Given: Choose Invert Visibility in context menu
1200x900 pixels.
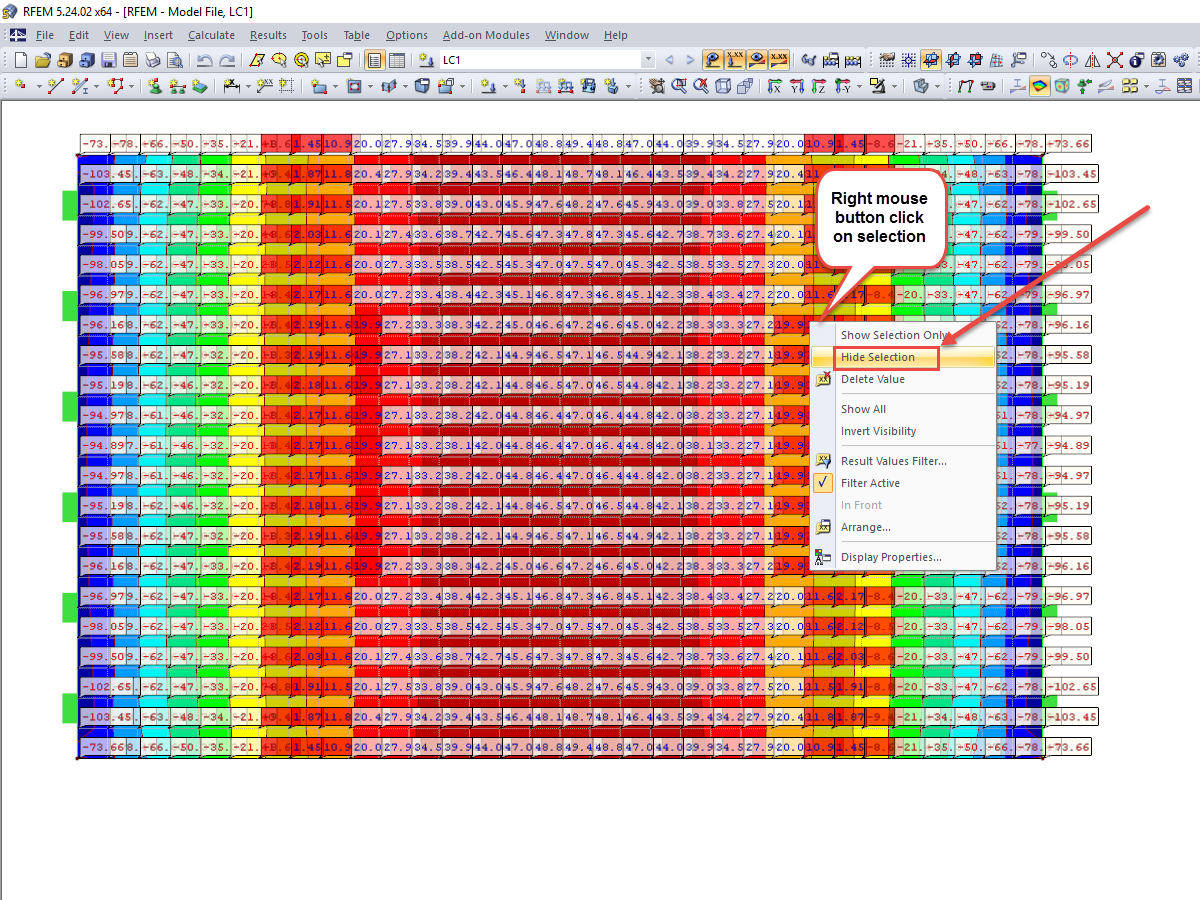Looking at the screenshot, I should click(x=903, y=431).
